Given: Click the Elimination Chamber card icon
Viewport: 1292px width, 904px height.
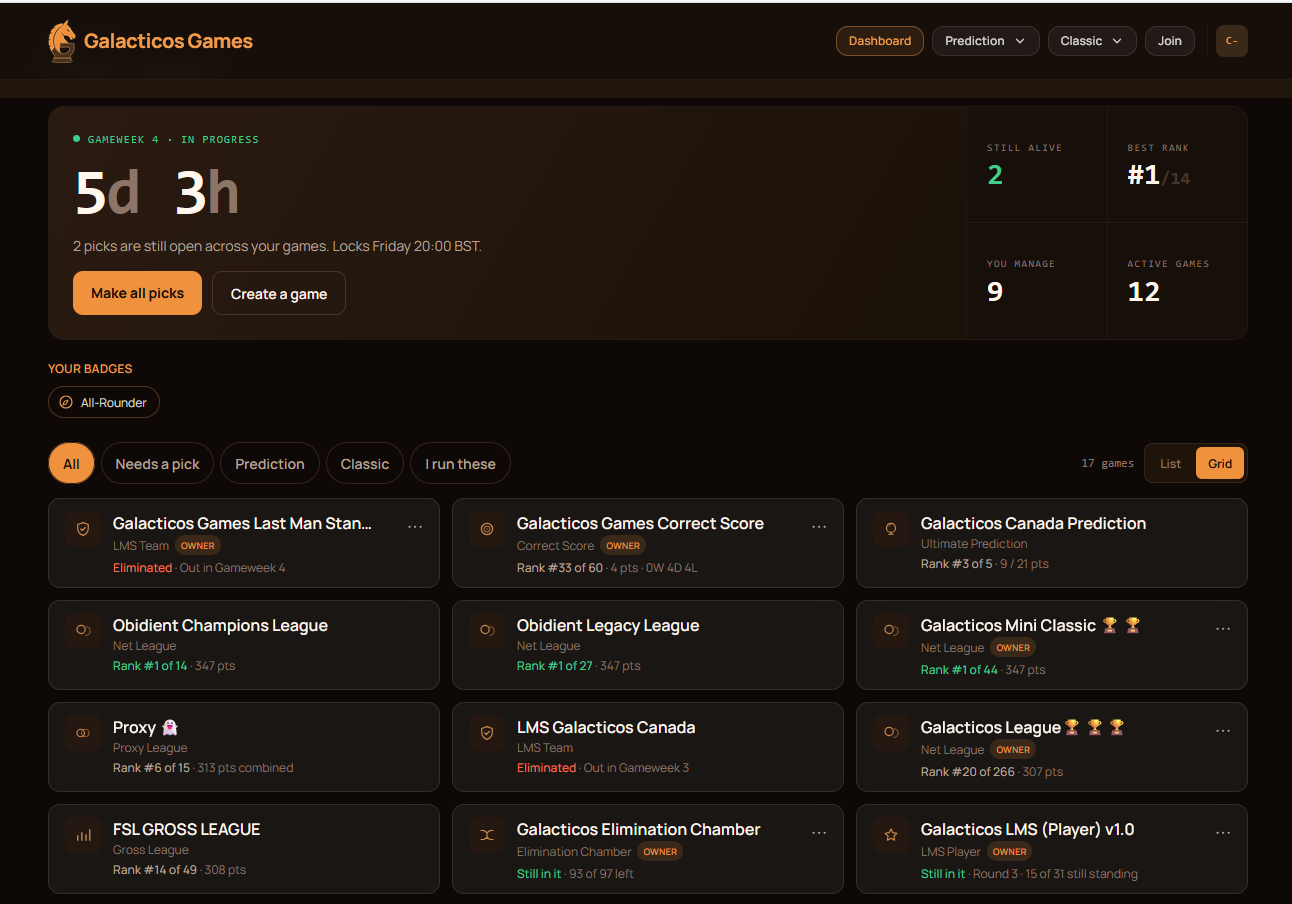Looking at the screenshot, I should (x=487, y=835).
